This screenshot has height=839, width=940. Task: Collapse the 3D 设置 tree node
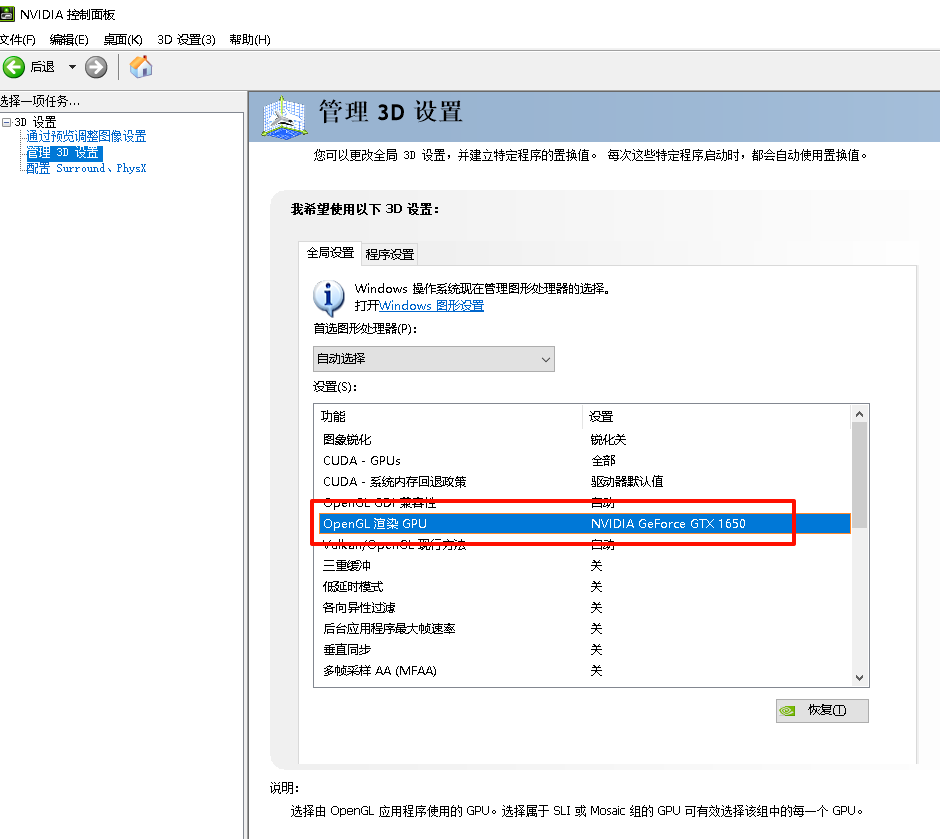coord(6,122)
